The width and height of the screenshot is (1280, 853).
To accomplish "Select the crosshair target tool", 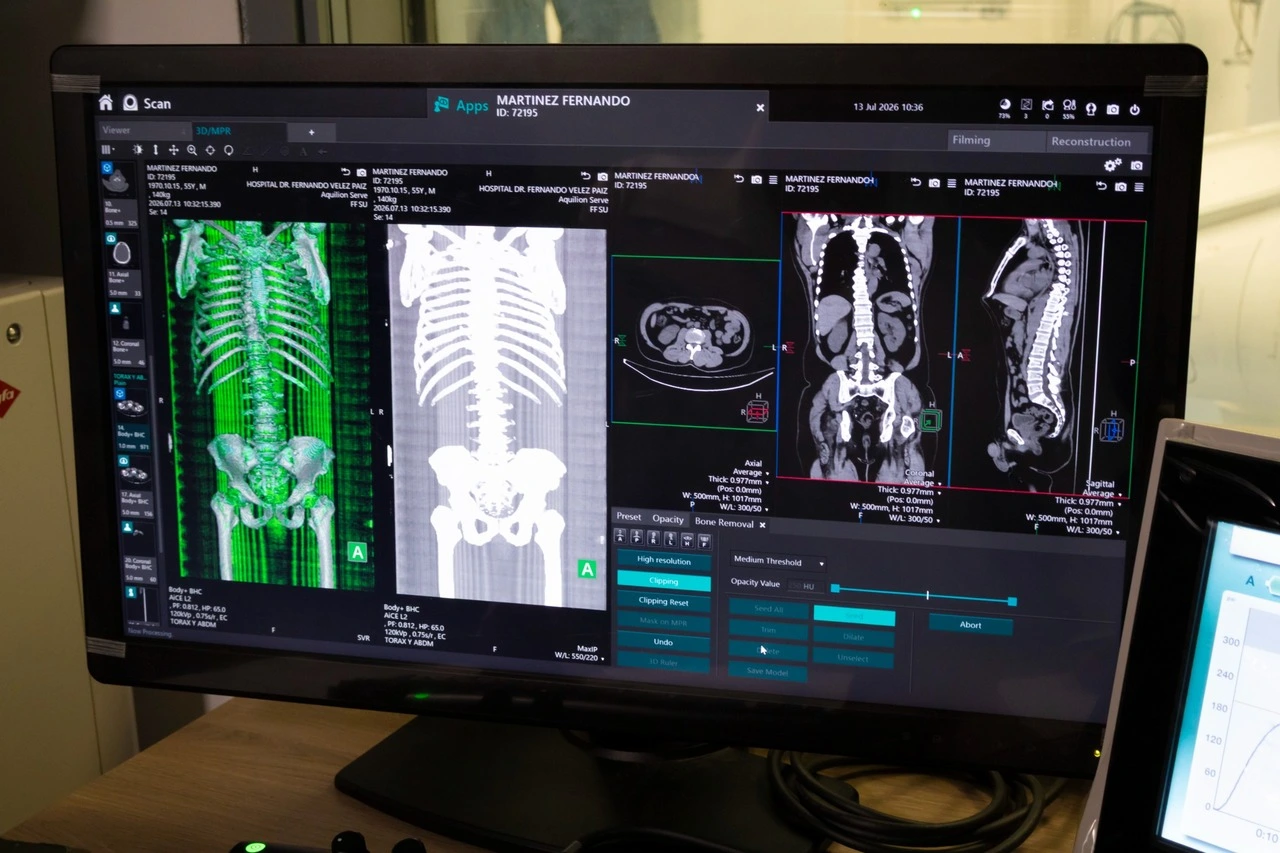I will (x=210, y=150).
